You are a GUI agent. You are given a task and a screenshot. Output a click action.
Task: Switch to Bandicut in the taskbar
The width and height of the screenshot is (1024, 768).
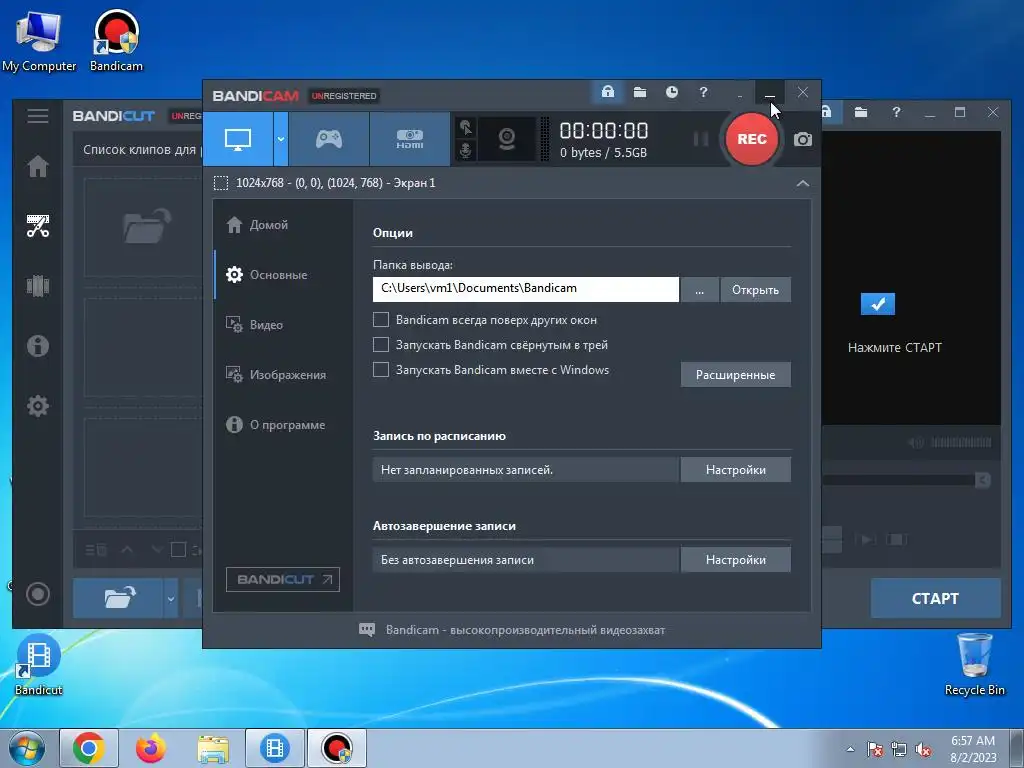(x=274, y=748)
